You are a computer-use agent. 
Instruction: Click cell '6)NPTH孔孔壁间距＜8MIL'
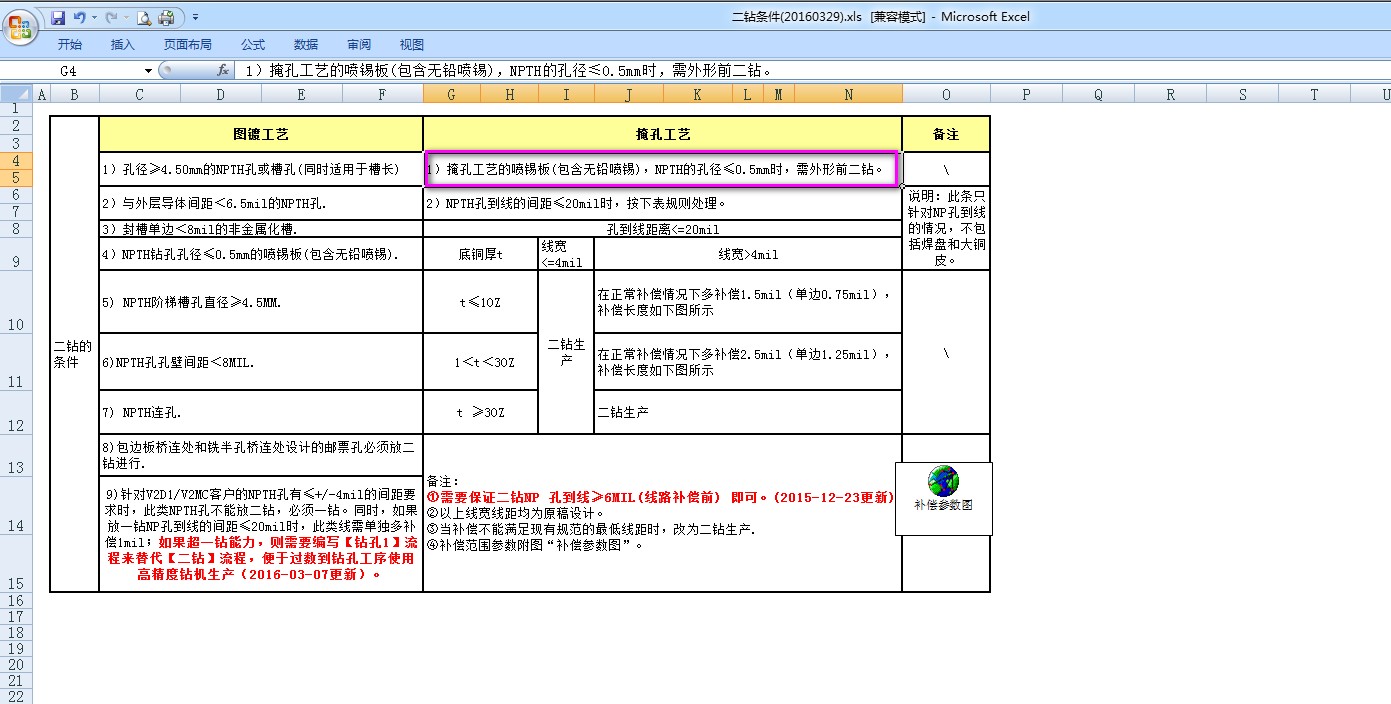[x=261, y=362]
